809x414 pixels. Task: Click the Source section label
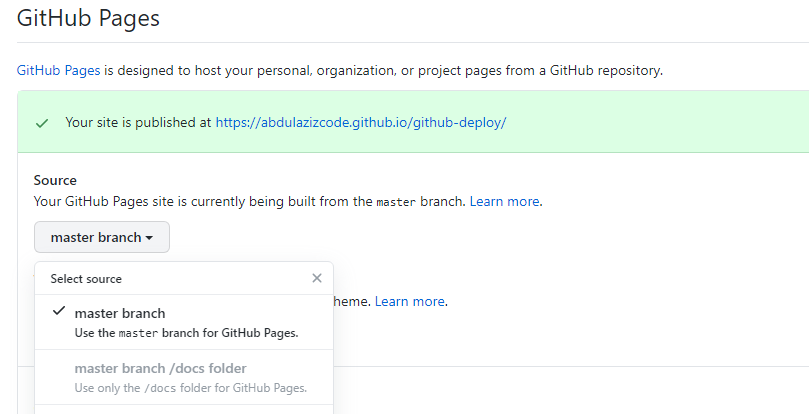click(x=55, y=180)
